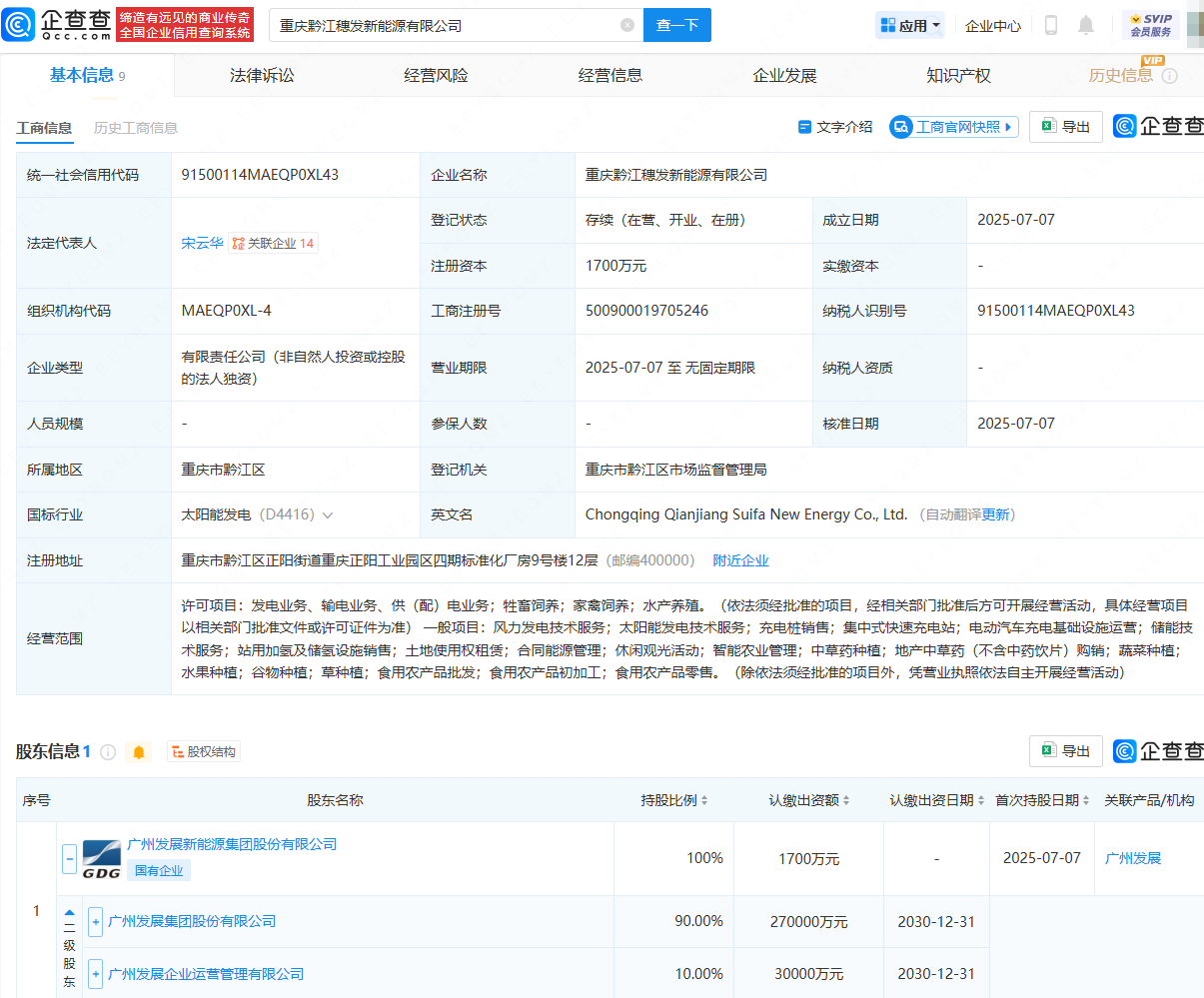The image size is (1204, 998).
Task: Switch to the 经营信息 tab
Action: coord(610,75)
